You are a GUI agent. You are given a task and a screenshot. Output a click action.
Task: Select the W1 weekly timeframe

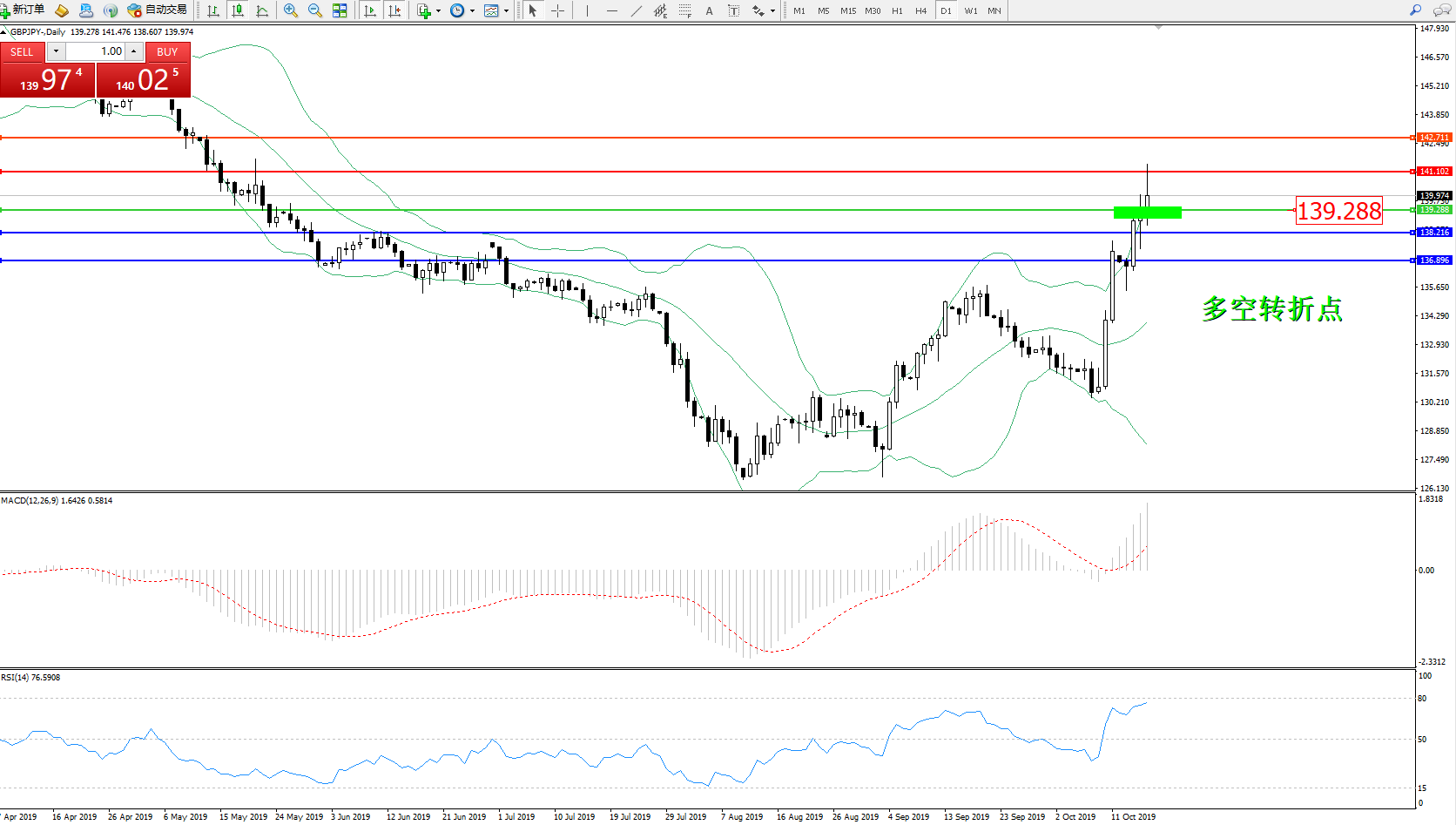[x=971, y=11]
